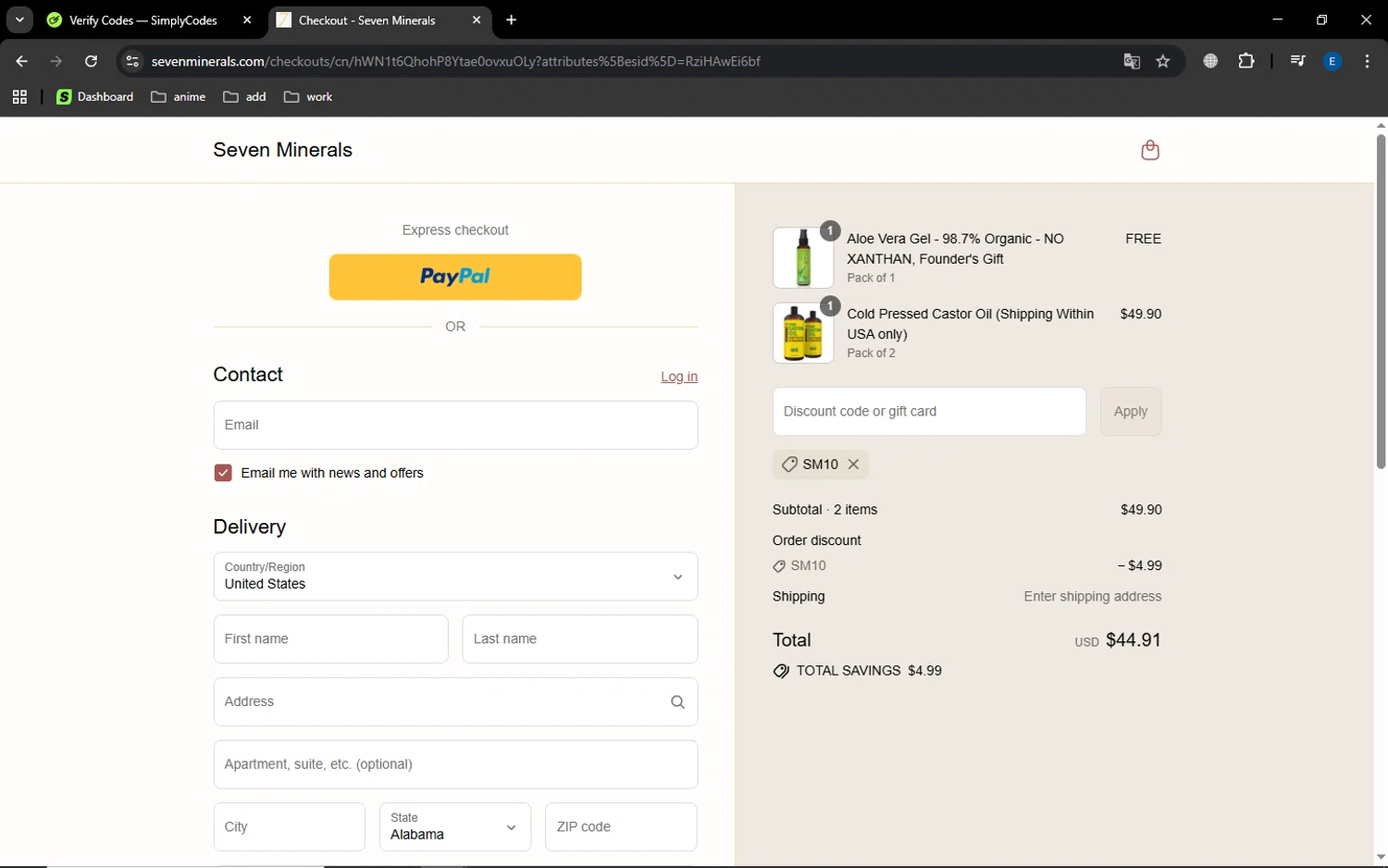Open the Chrome profile avatar E
1388x868 pixels.
pos(1332,61)
